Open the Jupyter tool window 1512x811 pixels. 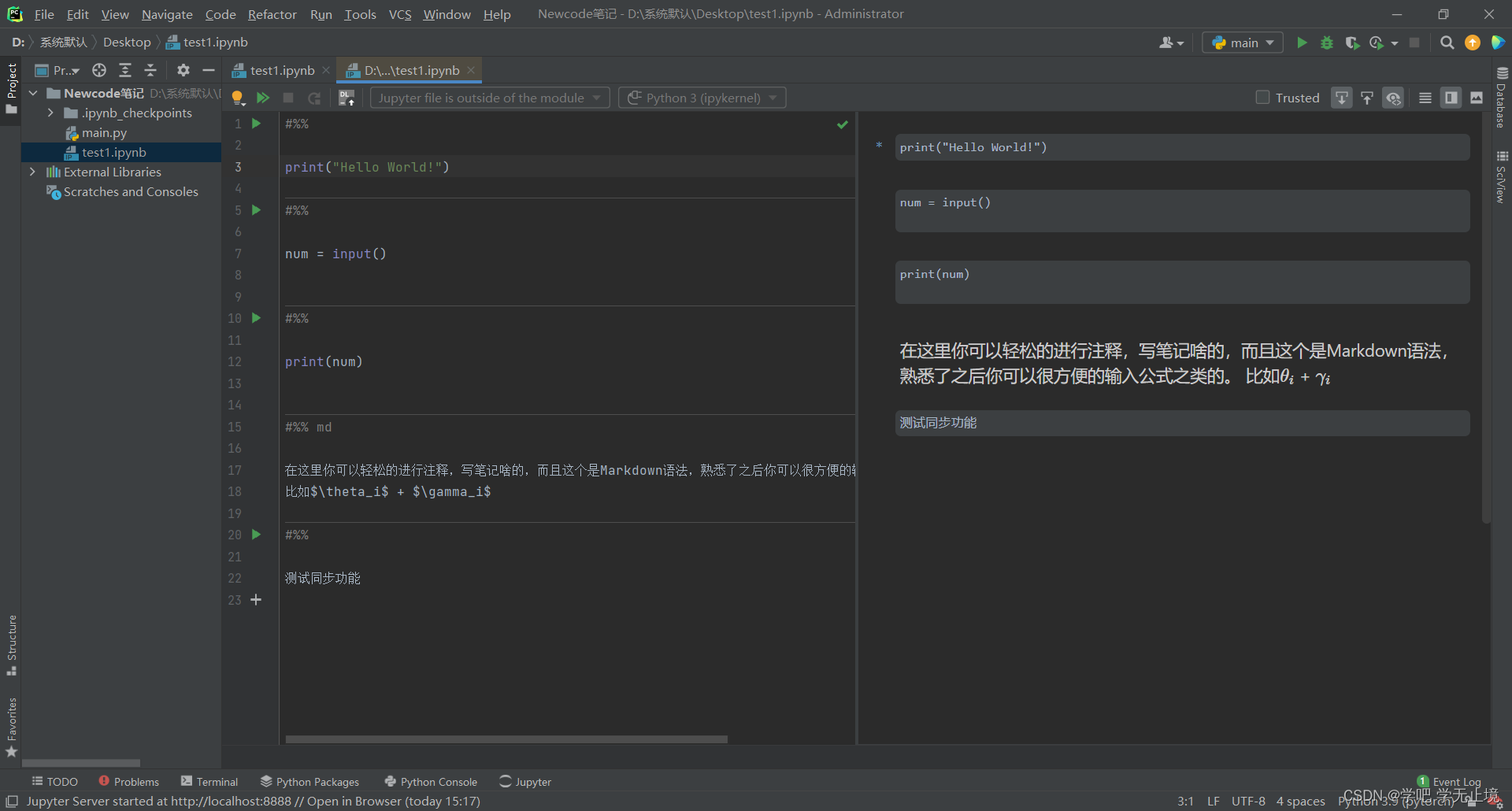click(525, 782)
